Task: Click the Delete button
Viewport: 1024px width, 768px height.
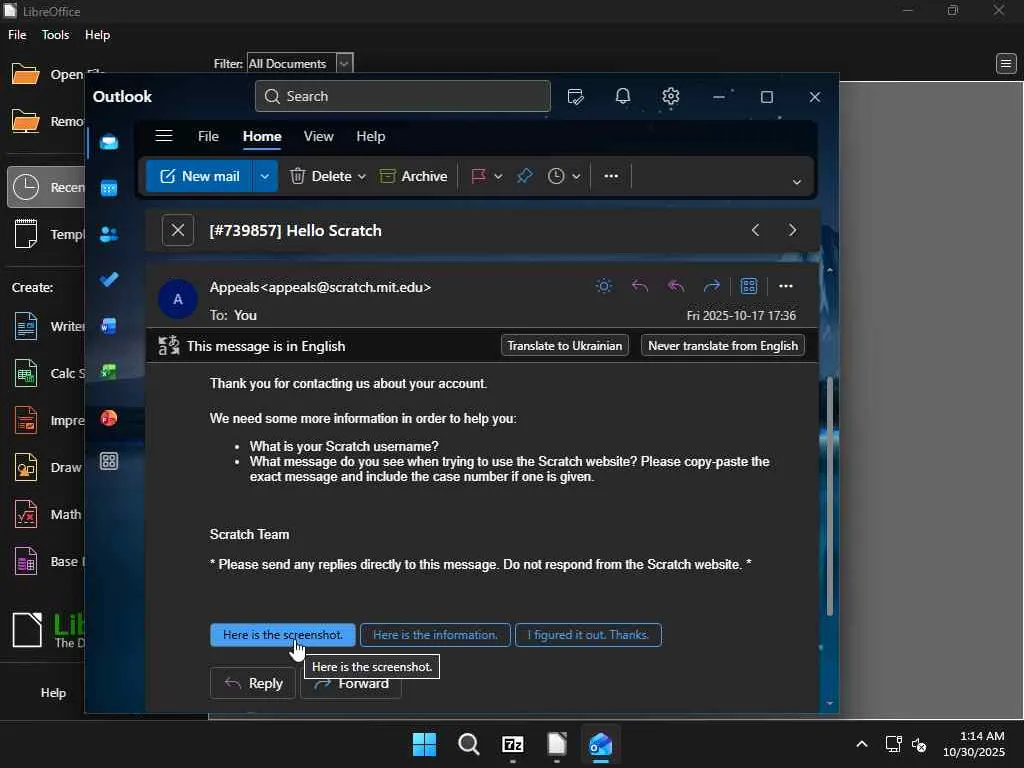Action: [321, 176]
